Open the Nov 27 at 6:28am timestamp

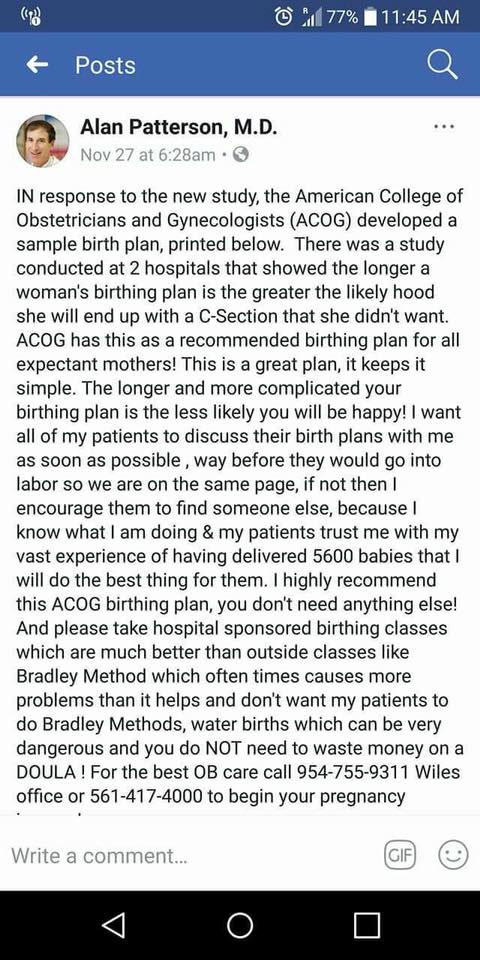(148, 155)
